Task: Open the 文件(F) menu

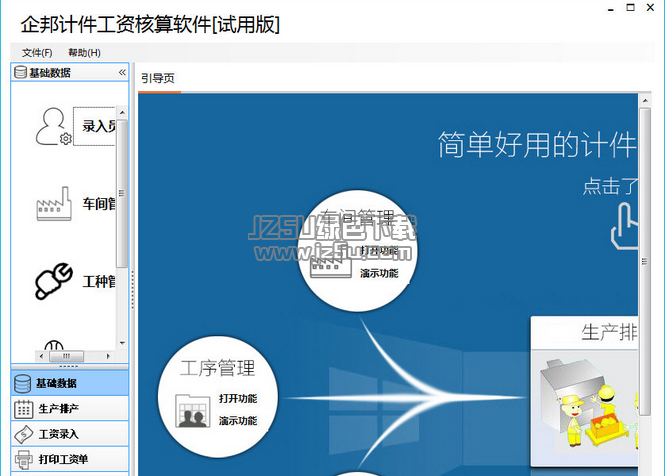Action: [37, 53]
